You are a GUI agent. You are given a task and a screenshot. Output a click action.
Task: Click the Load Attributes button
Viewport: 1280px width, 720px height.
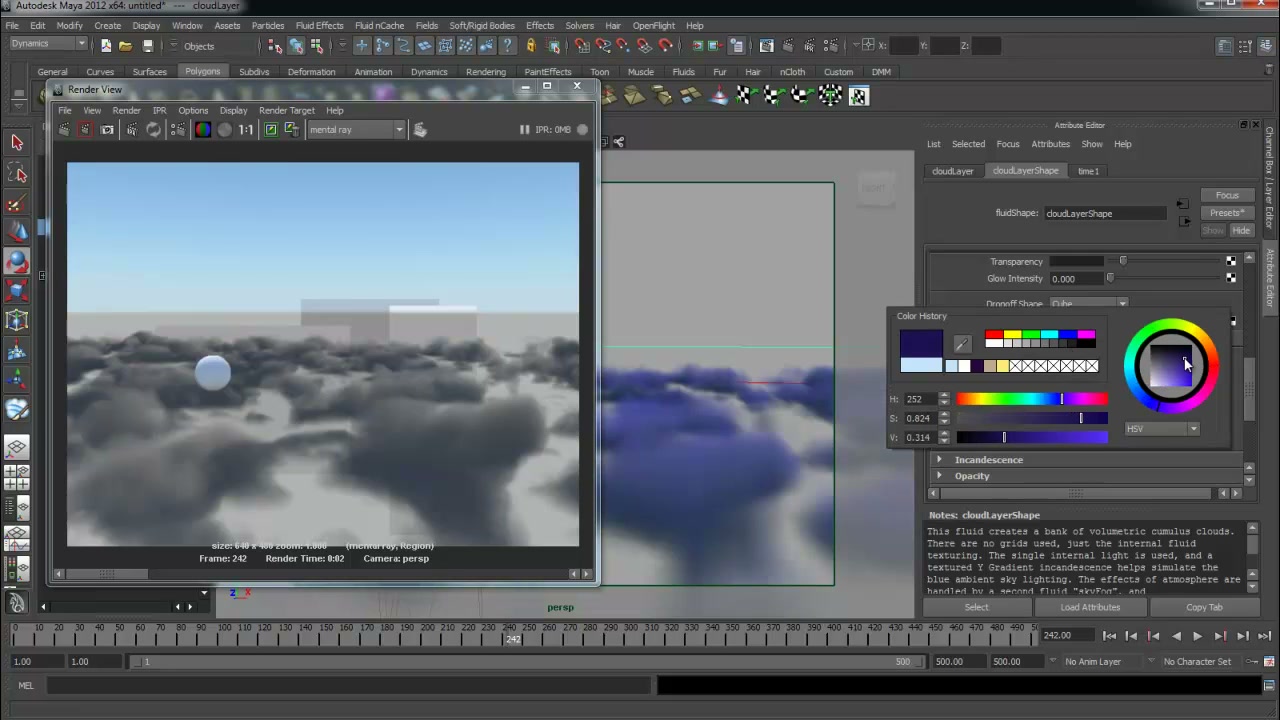tap(1090, 608)
